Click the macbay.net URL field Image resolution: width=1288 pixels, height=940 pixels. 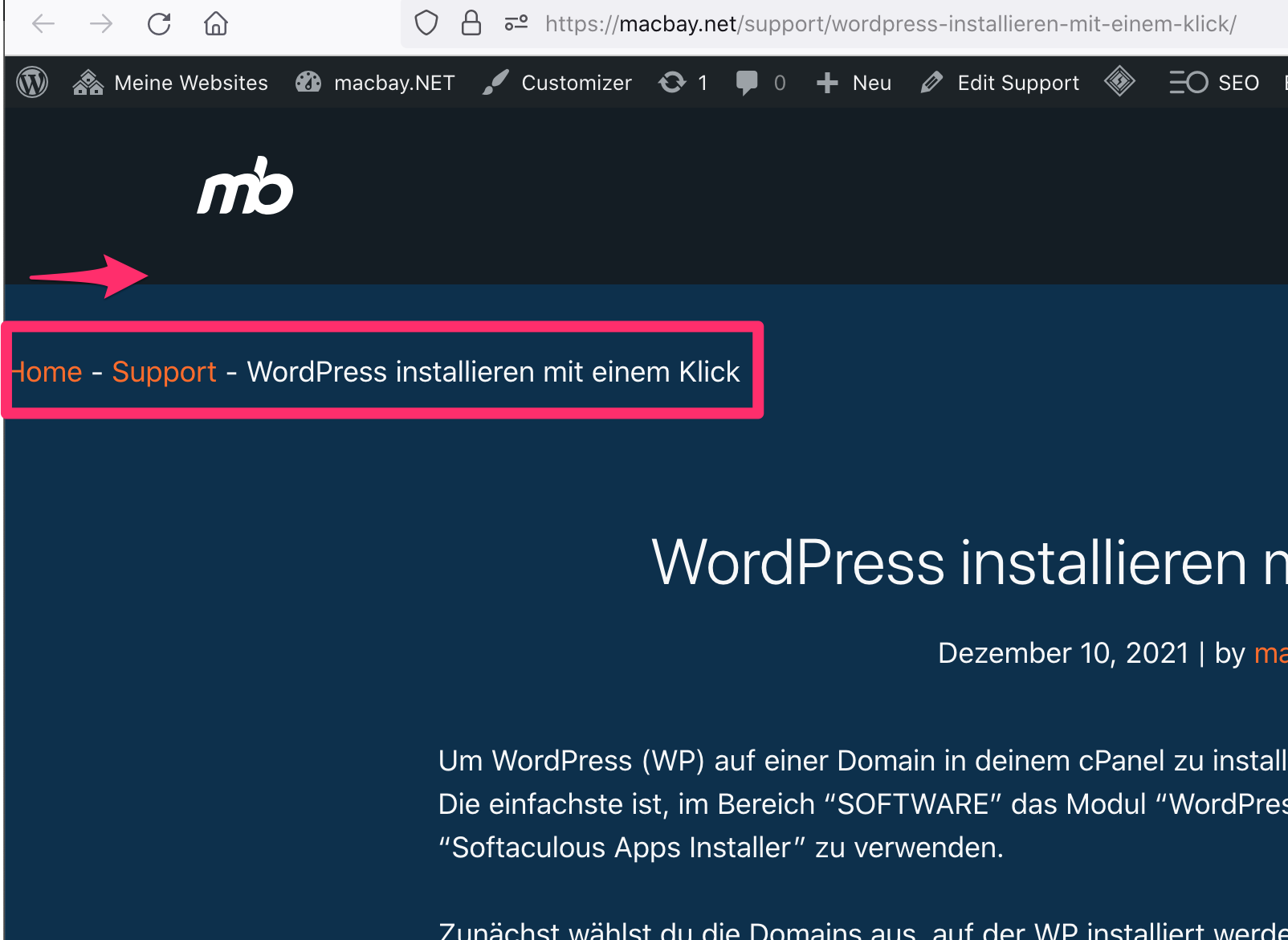click(891, 24)
